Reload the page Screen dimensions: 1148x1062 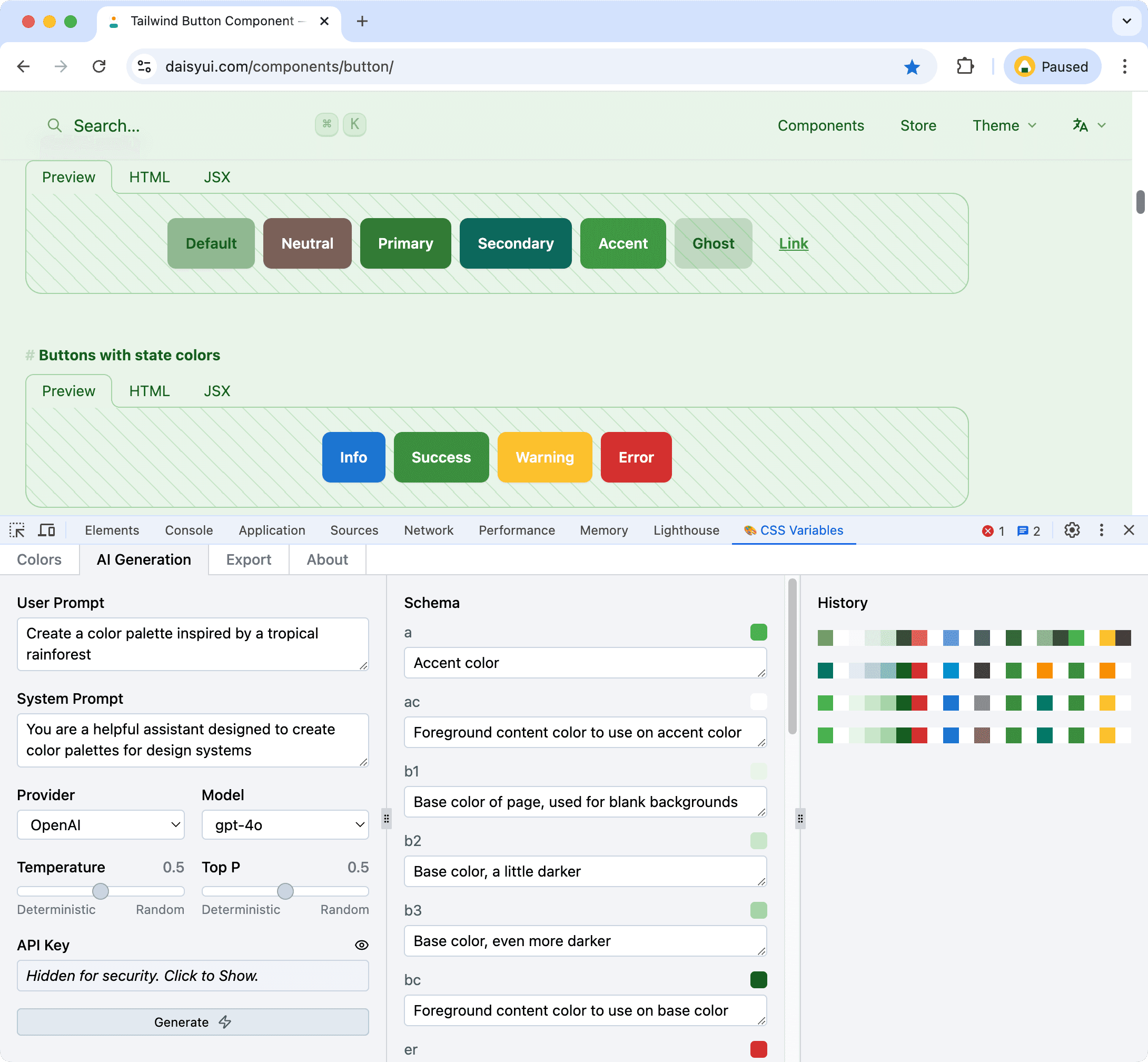[x=100, y=67]
